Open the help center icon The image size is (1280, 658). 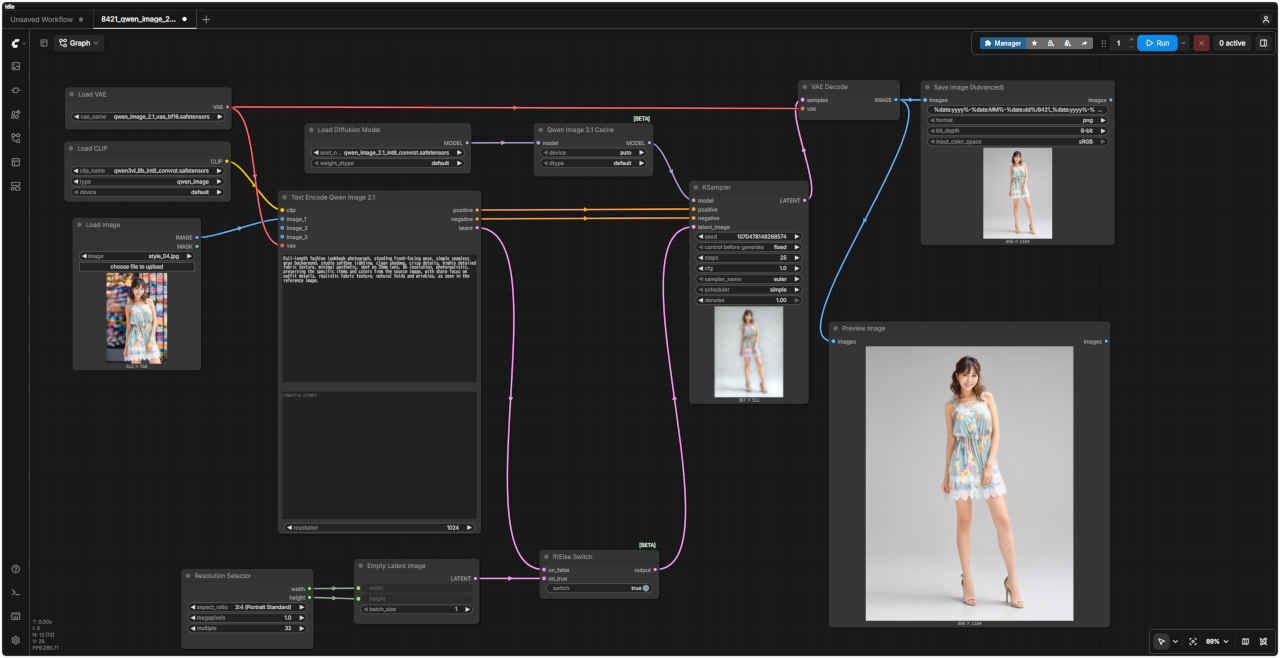(16, 569)
